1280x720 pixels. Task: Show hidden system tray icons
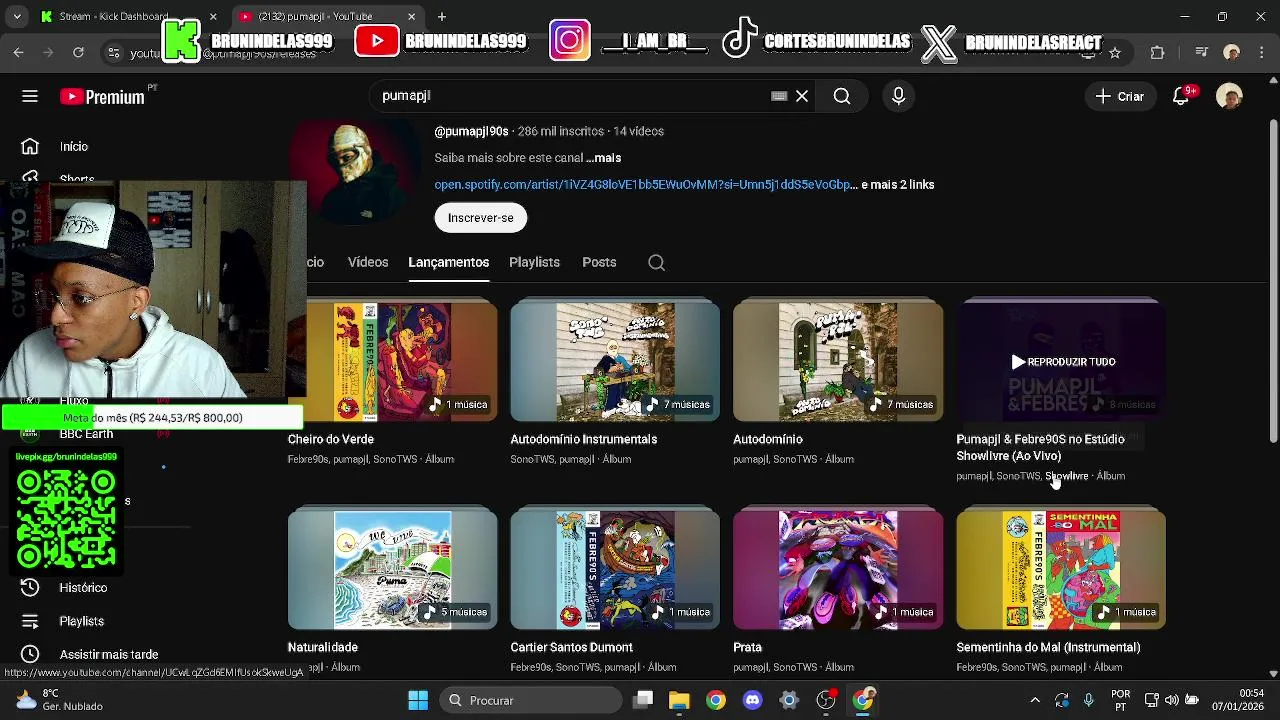[1035, 700]
